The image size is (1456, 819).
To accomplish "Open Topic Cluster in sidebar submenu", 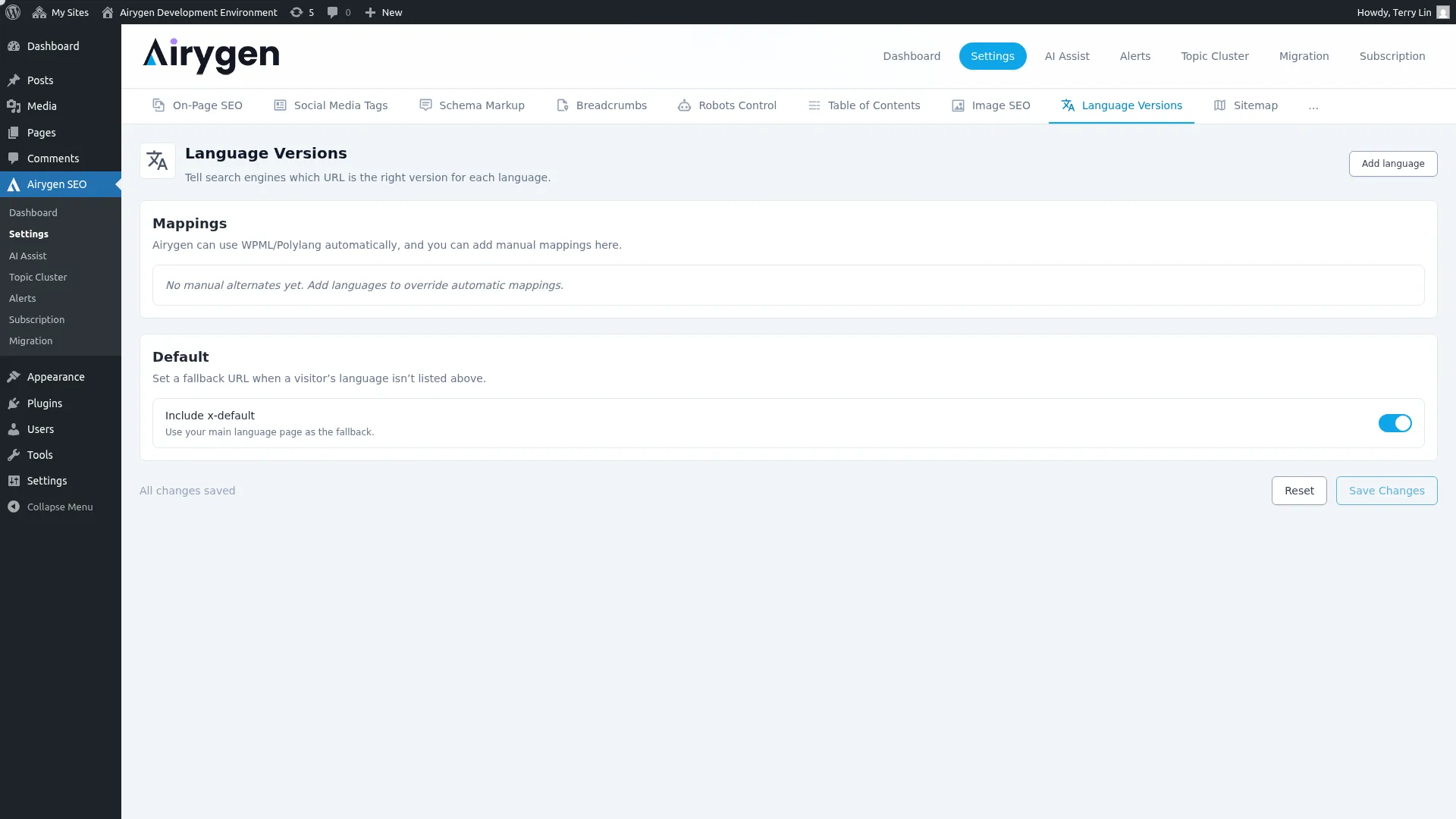I will 38,278.
